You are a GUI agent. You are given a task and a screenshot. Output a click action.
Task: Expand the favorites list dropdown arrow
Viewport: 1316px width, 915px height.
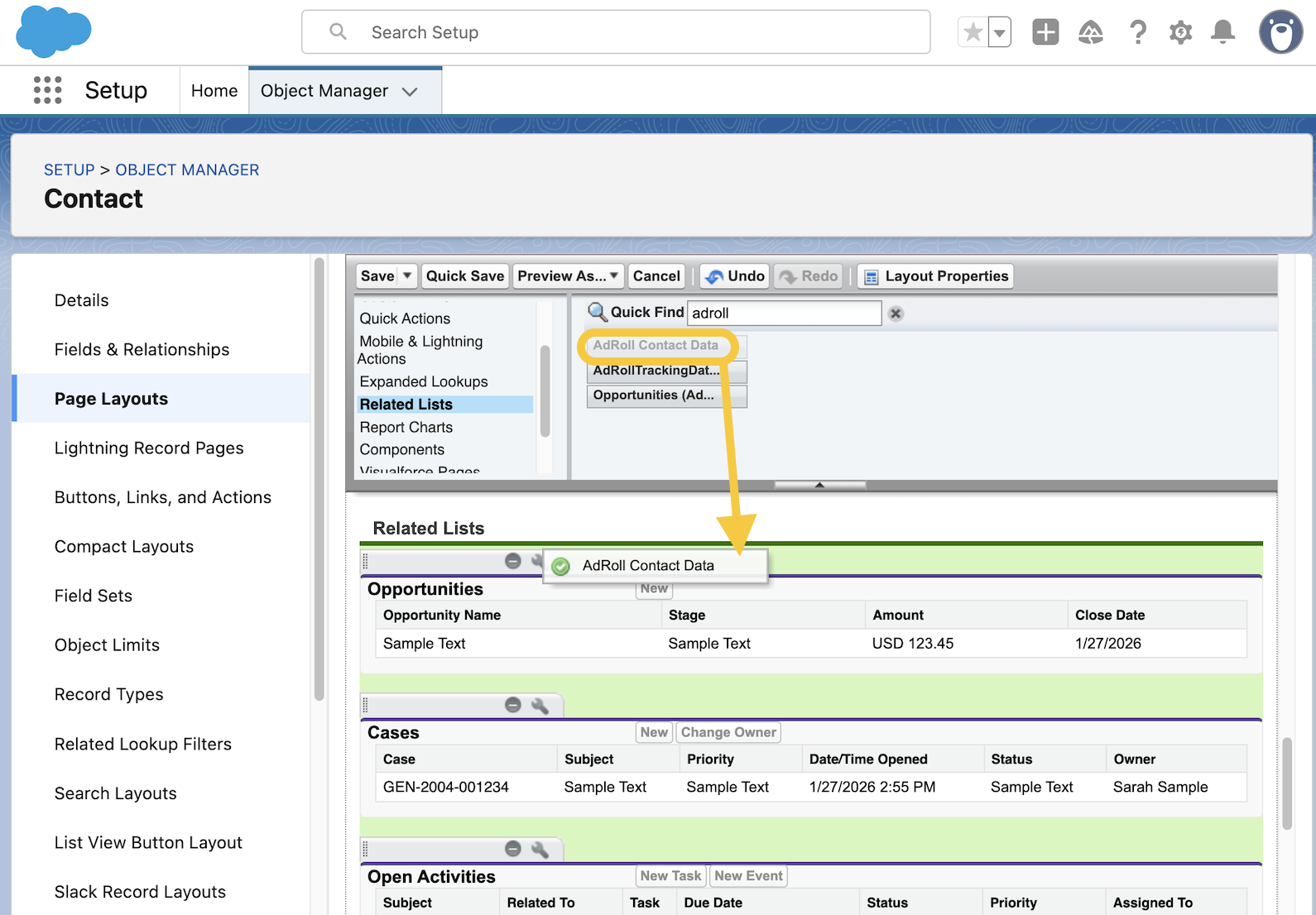click(x=1000, y=33)
